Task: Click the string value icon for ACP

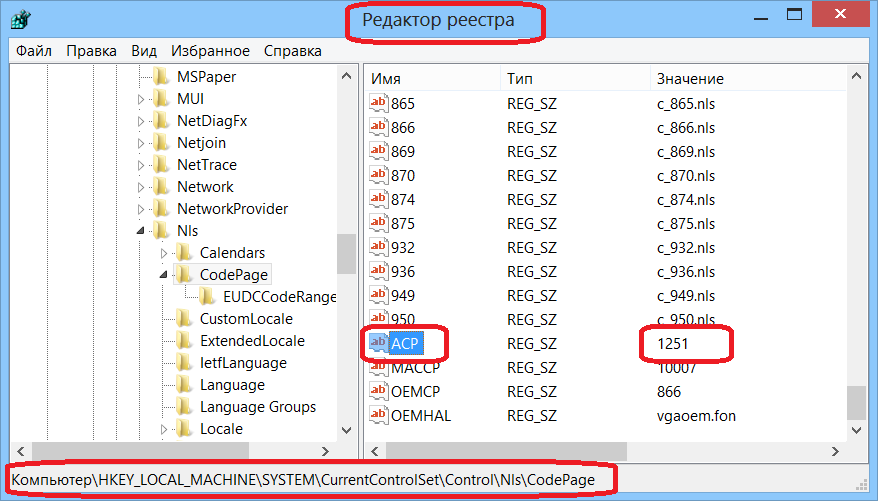Action: 379,343
